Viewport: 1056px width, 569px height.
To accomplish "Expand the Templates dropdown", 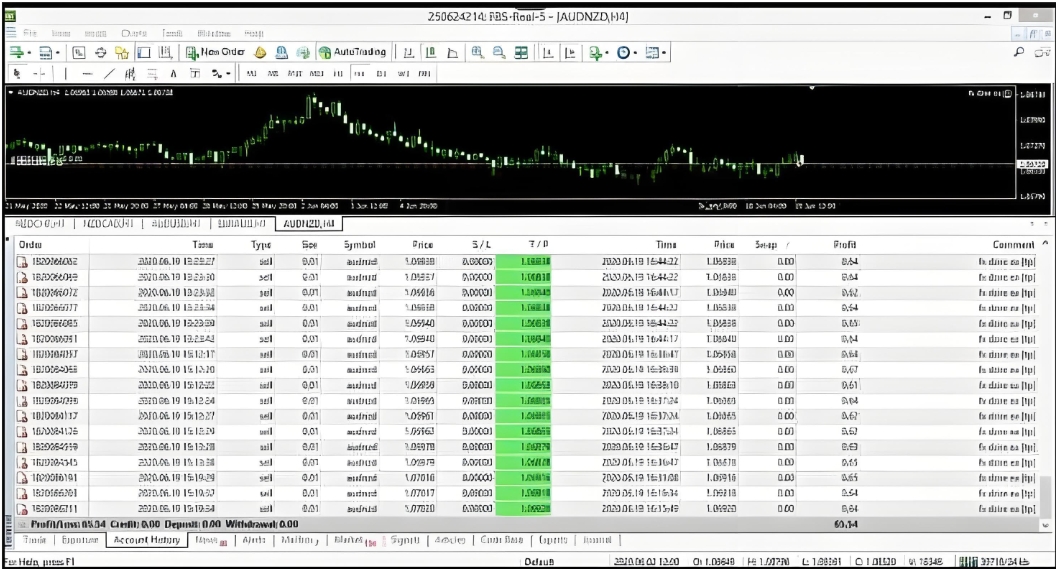I will 656,52.
